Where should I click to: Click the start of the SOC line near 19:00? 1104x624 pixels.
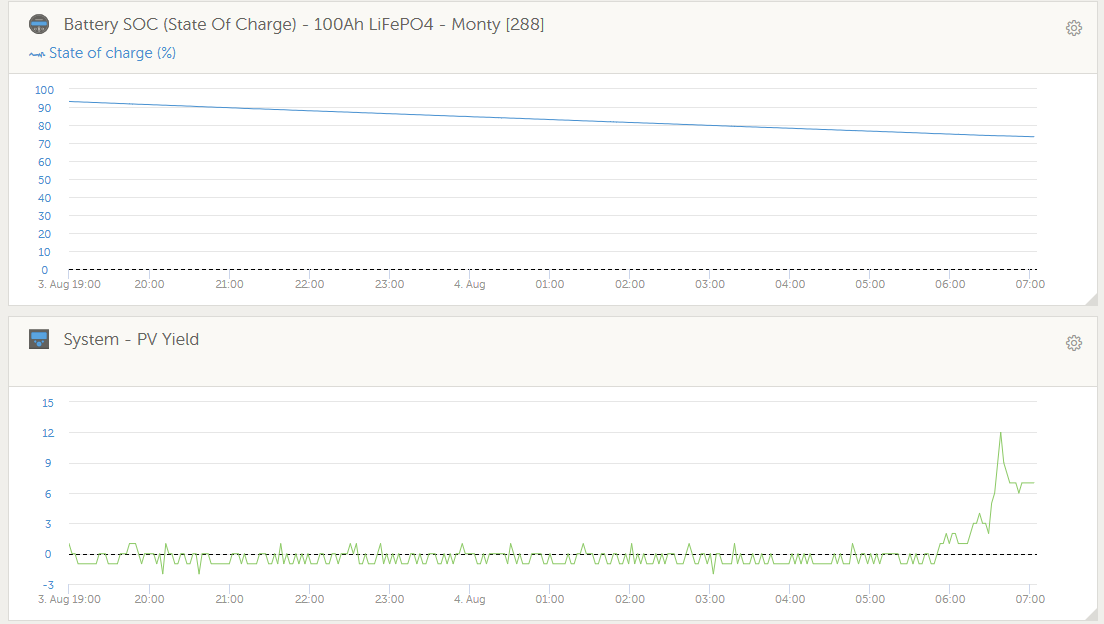(70, 101)
